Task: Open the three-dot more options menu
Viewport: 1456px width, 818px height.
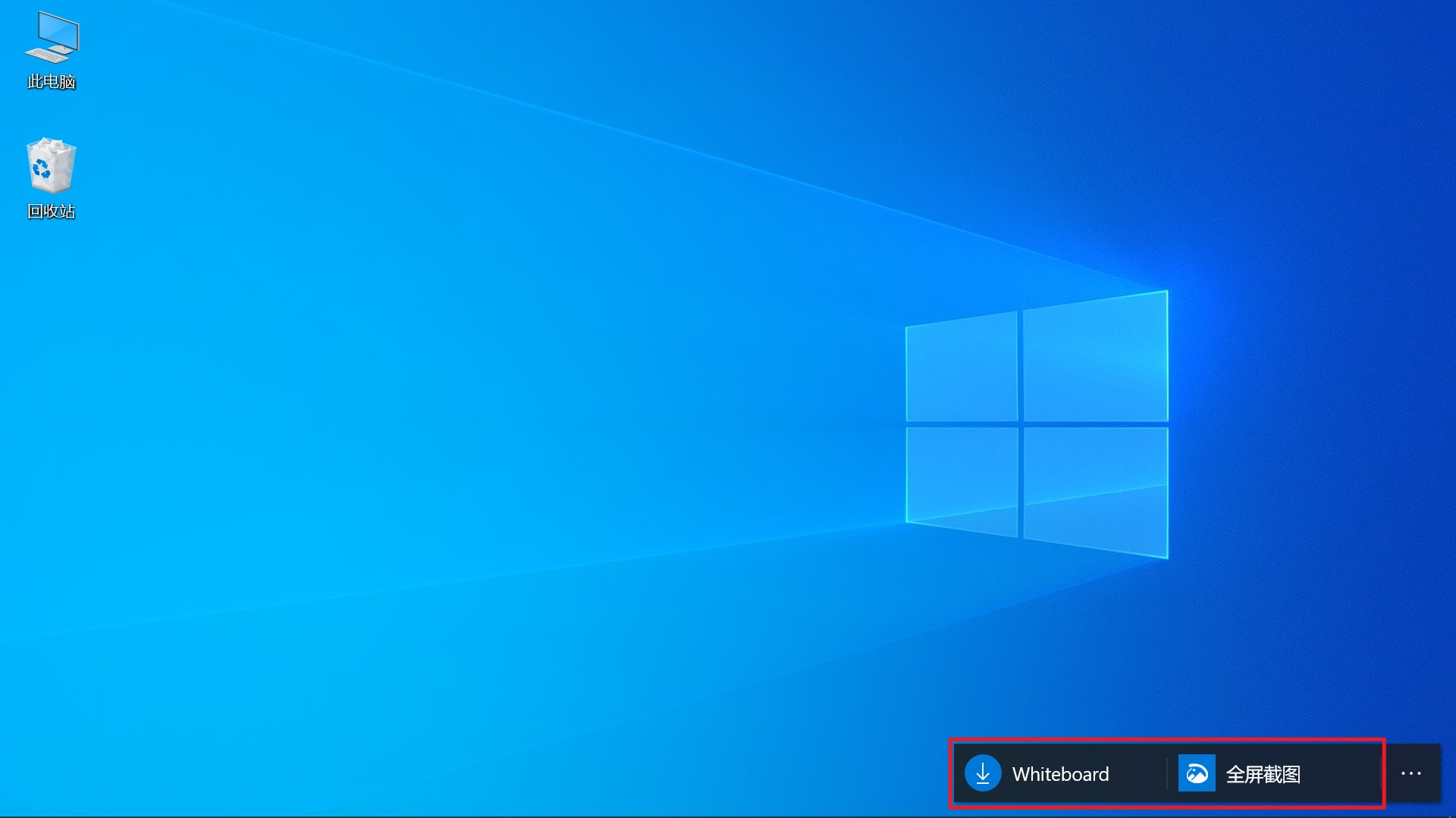Action: click(x=1411, y=773)
